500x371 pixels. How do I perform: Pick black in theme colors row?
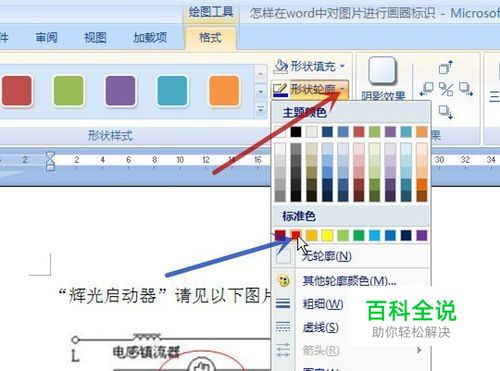(296, 132)
